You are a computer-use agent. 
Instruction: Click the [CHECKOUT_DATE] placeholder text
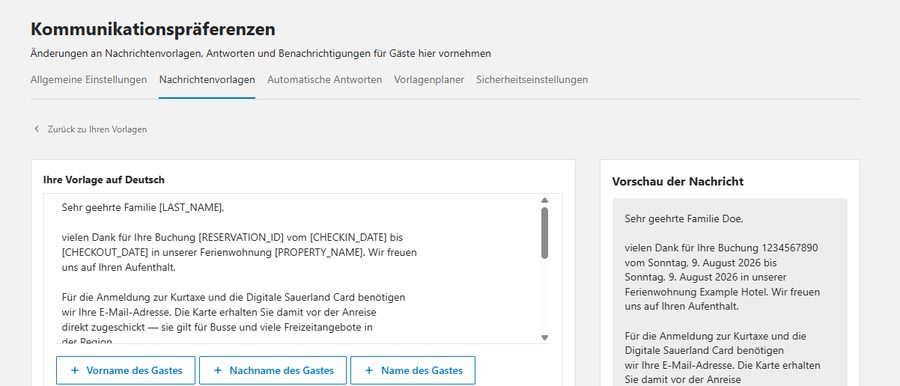click(105, 252)
